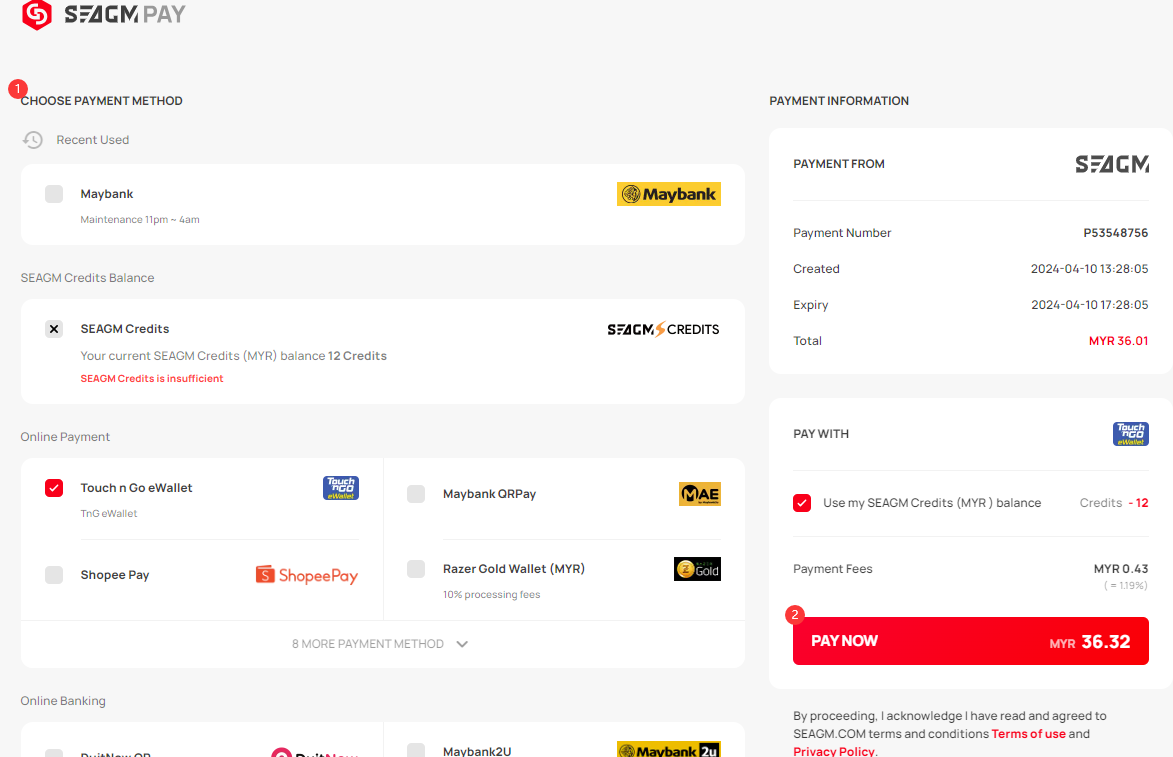Image resolution: width=1173 pixels, height=757 pixels.
Task: Click the SEAGM Credits balance '12 Credits' line
Action: coord(233,356)
